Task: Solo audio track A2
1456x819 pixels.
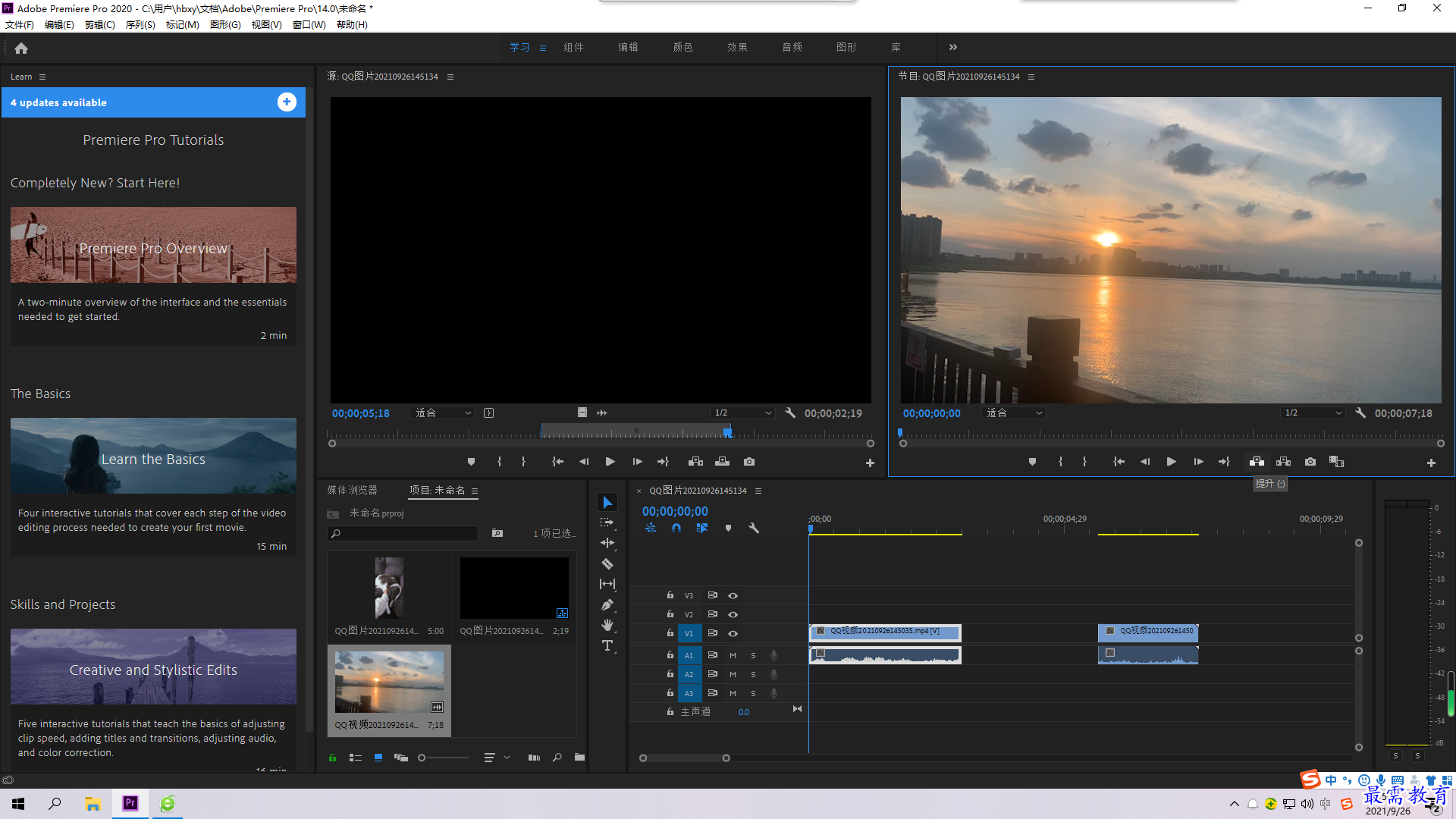Action: coord(753,674)
